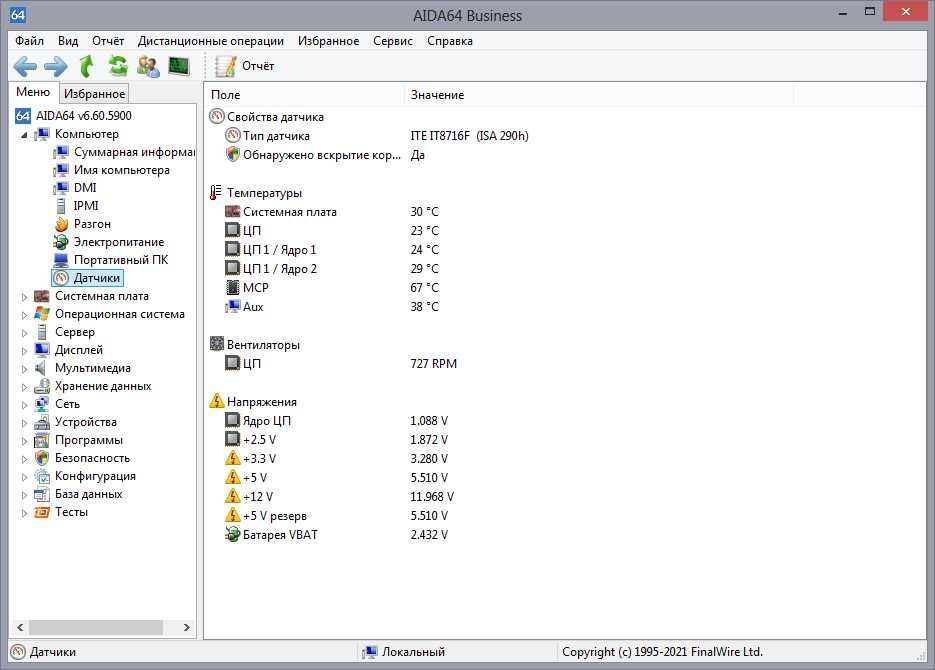Open the Избранное menu in menu bar

pyautogui.click(x=329, y=41)
